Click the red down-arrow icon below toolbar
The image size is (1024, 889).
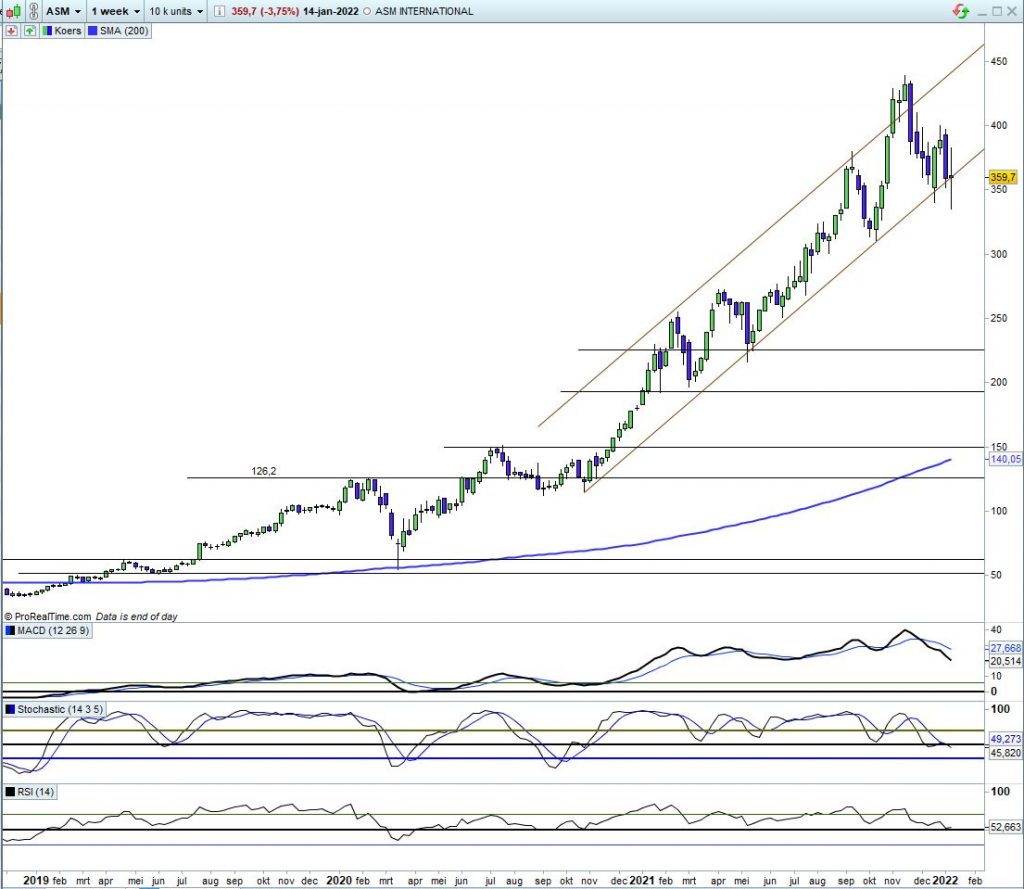point(12,31)
